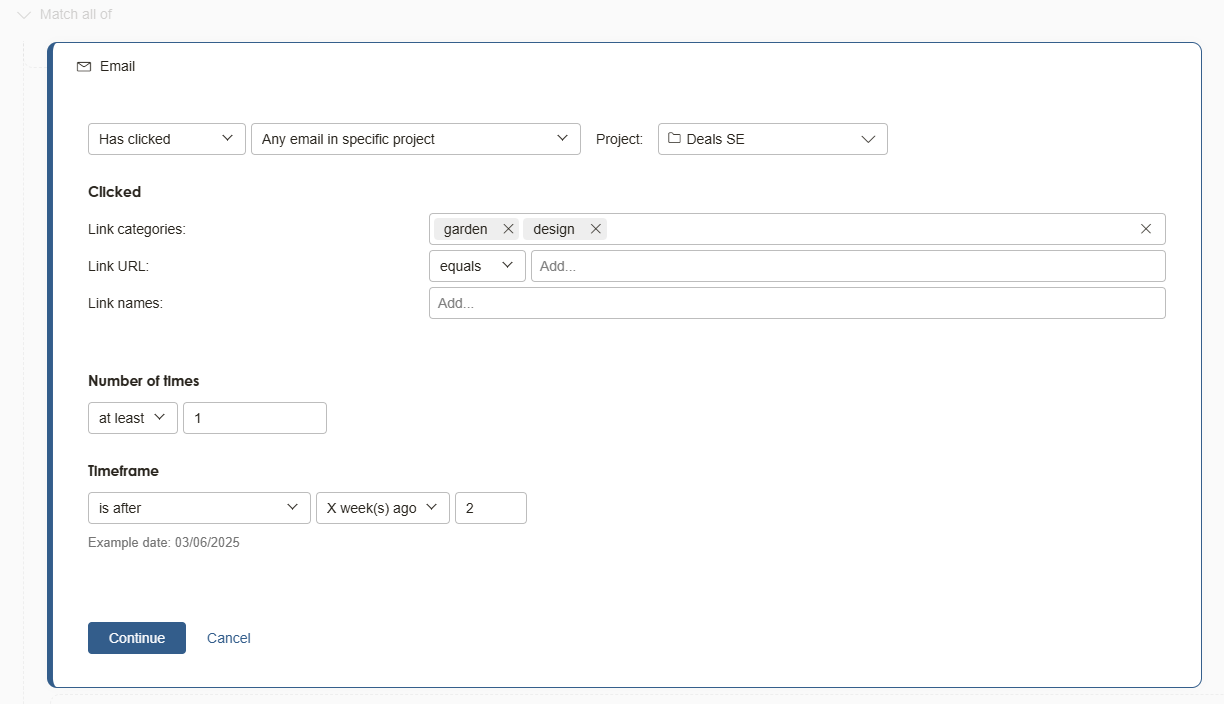Open the is after timeframe dropdown
Image resolution: width=1224 pixels, height=704 pixels.
click(x=199, y=508)
